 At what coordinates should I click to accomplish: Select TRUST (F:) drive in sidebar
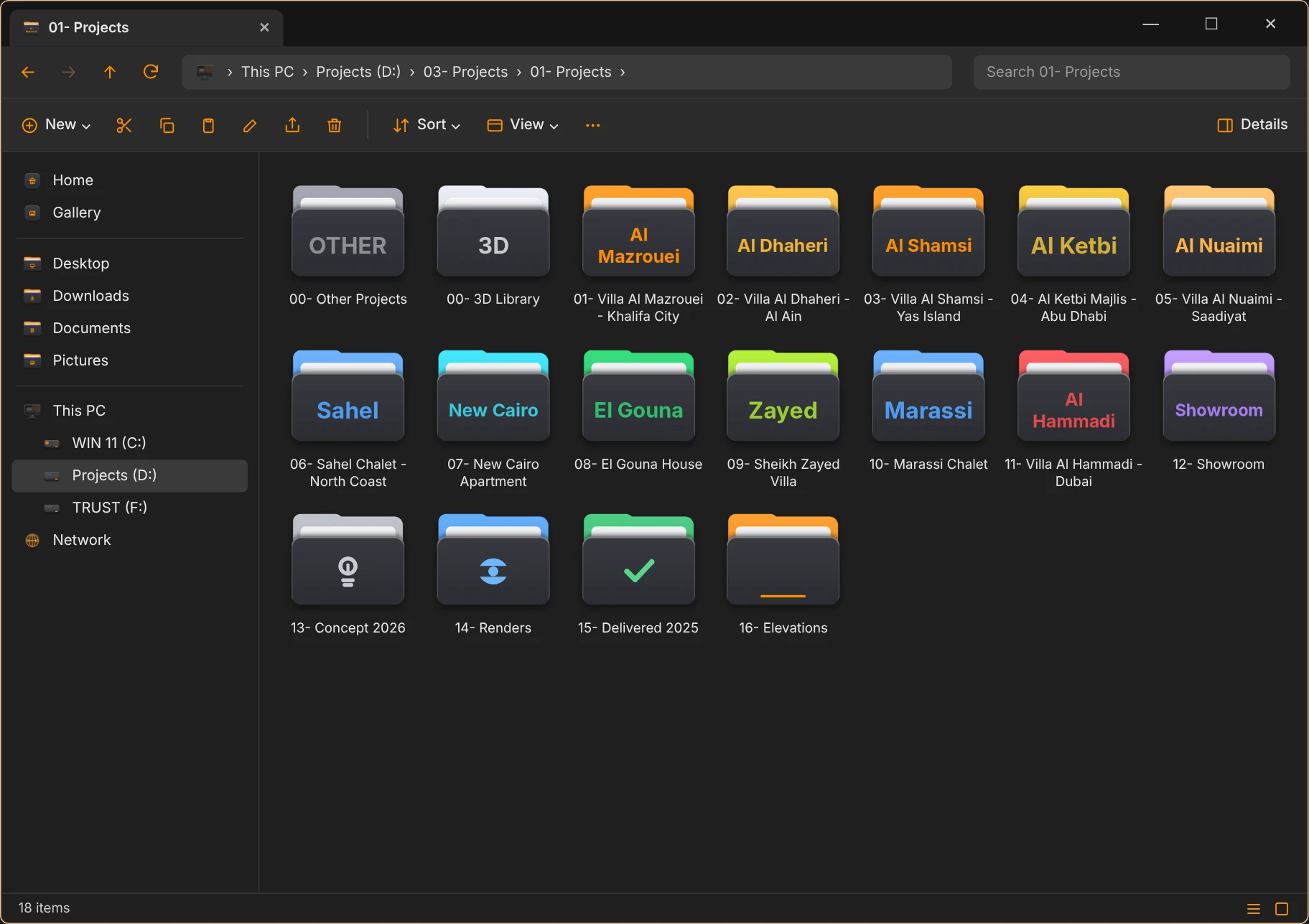coord(130,508)
